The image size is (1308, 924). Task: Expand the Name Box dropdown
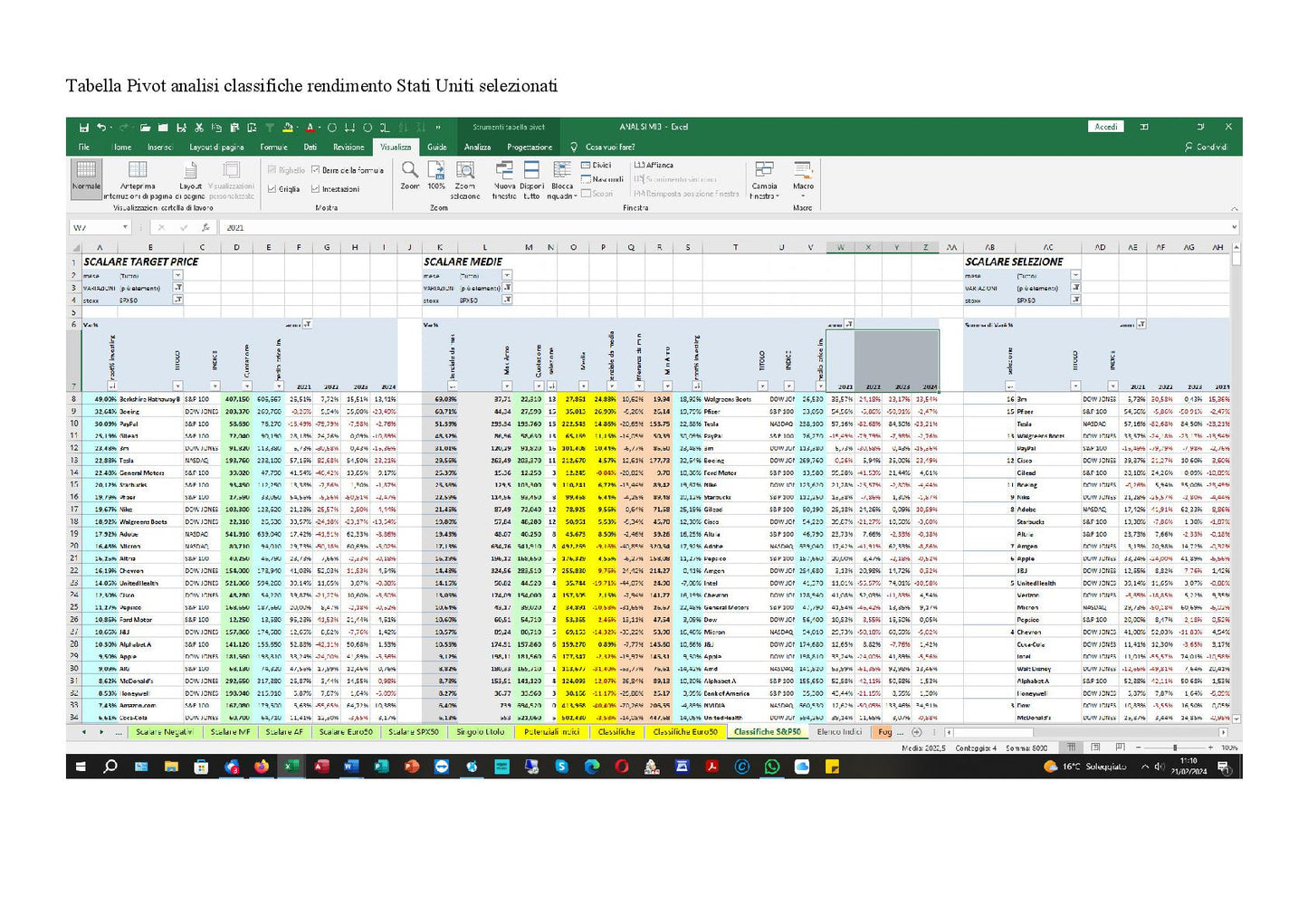pyautogui.click(x=125, y=228)
